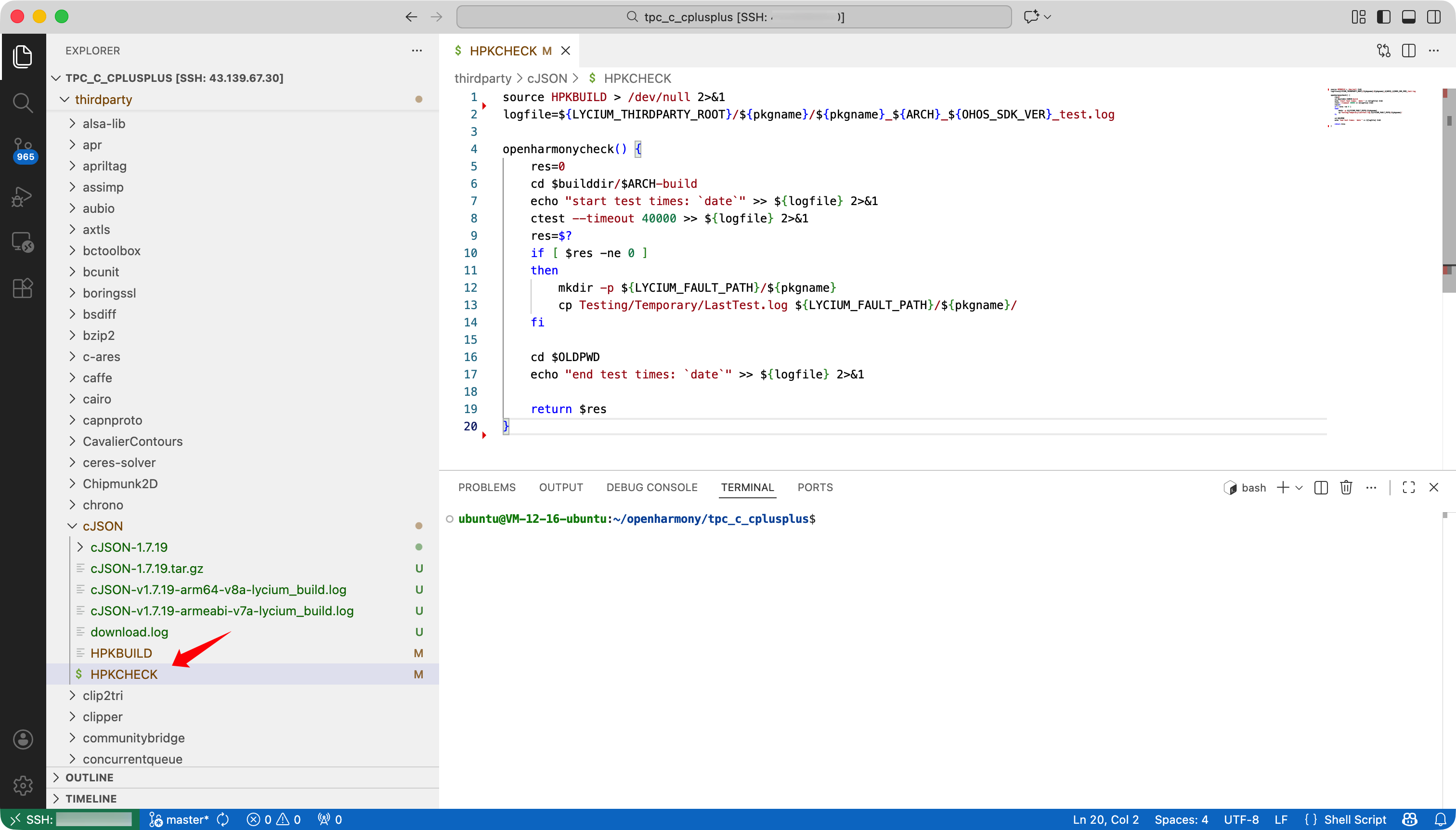Viewport: 1456px width, 830px height.
Task: Open Extensions view in activity bar
Action: (23, 288)
